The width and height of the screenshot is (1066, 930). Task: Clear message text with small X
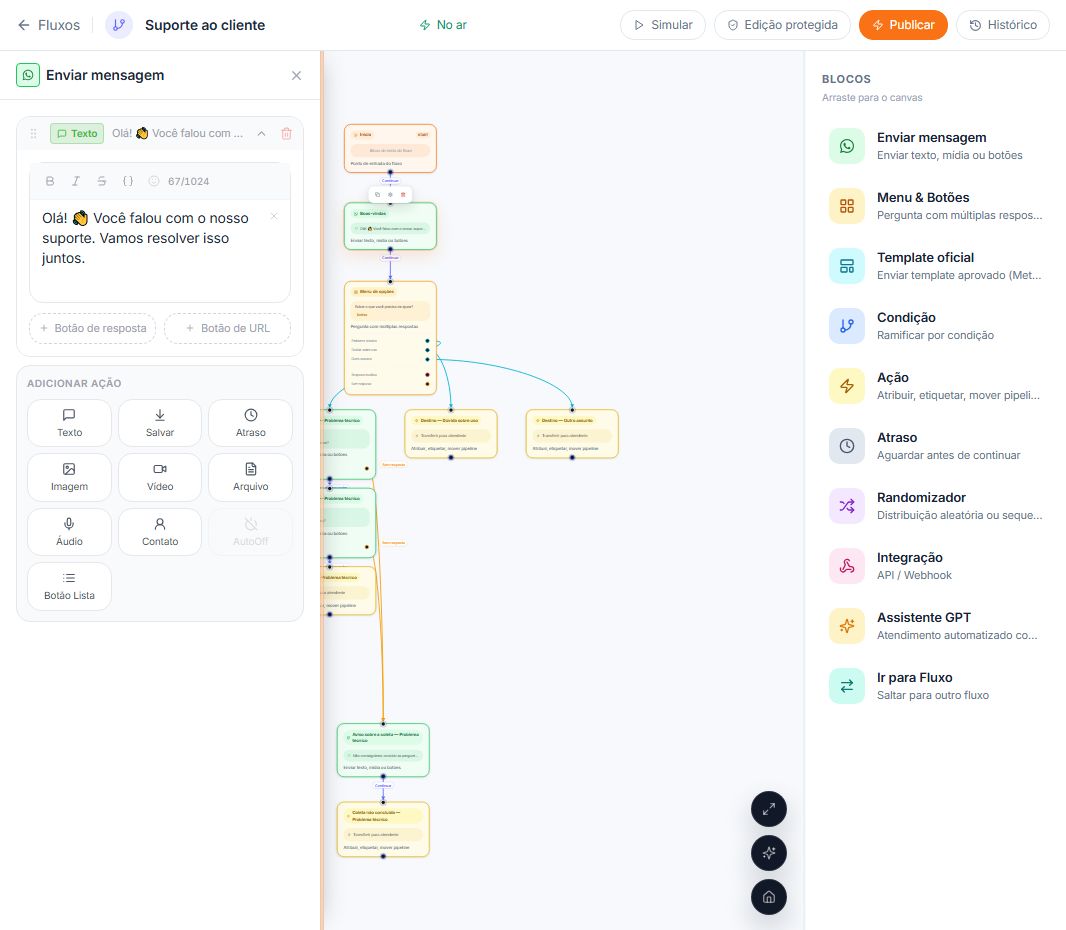[x=274, y=216]
